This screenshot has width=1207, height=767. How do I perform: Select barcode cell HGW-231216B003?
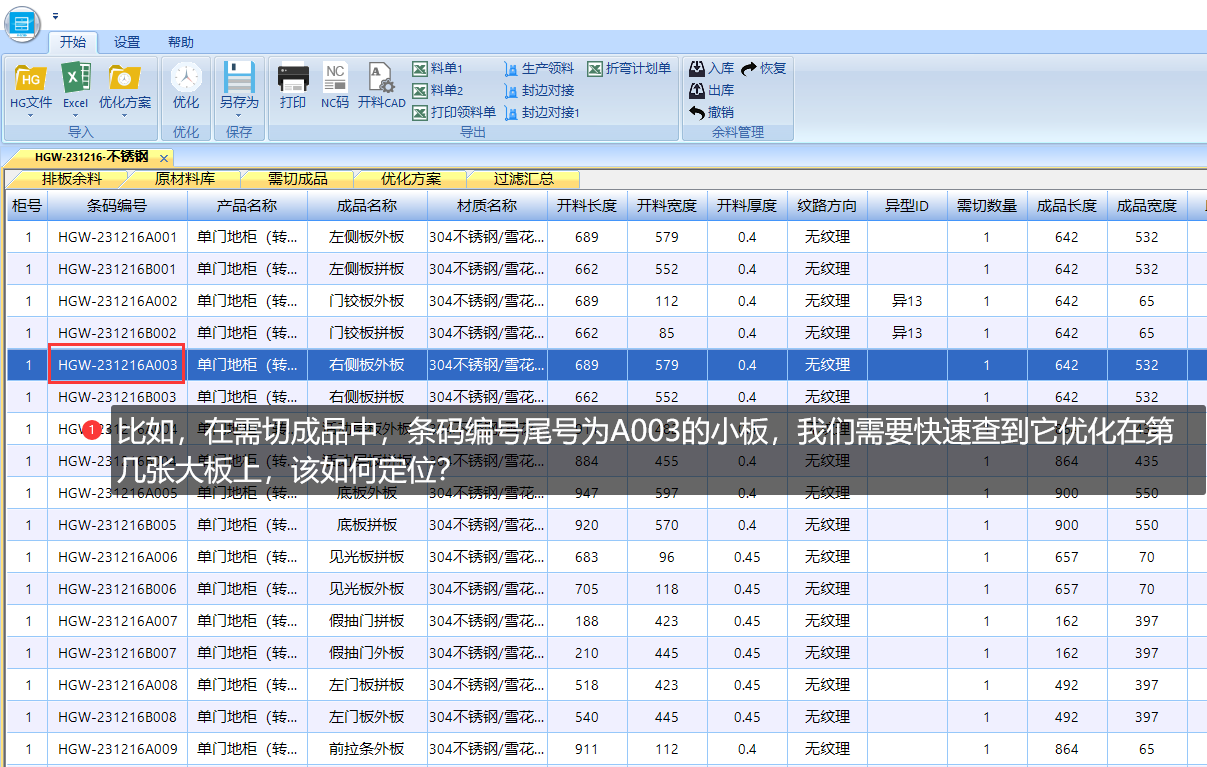117,397
